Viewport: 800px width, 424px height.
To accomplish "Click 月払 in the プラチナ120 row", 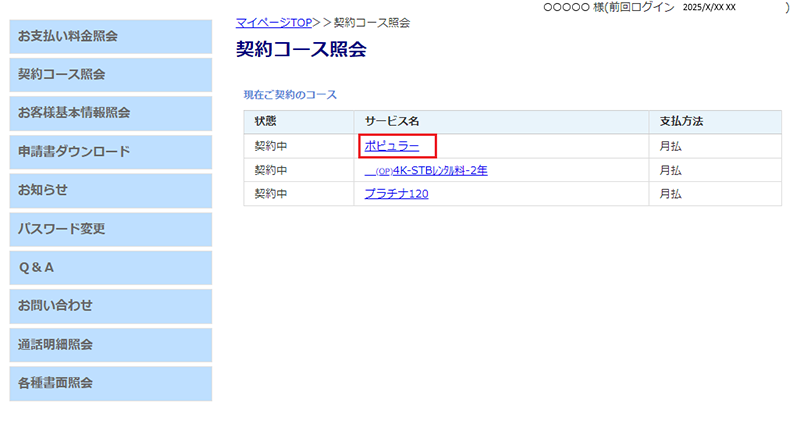I will coord(671,194).
